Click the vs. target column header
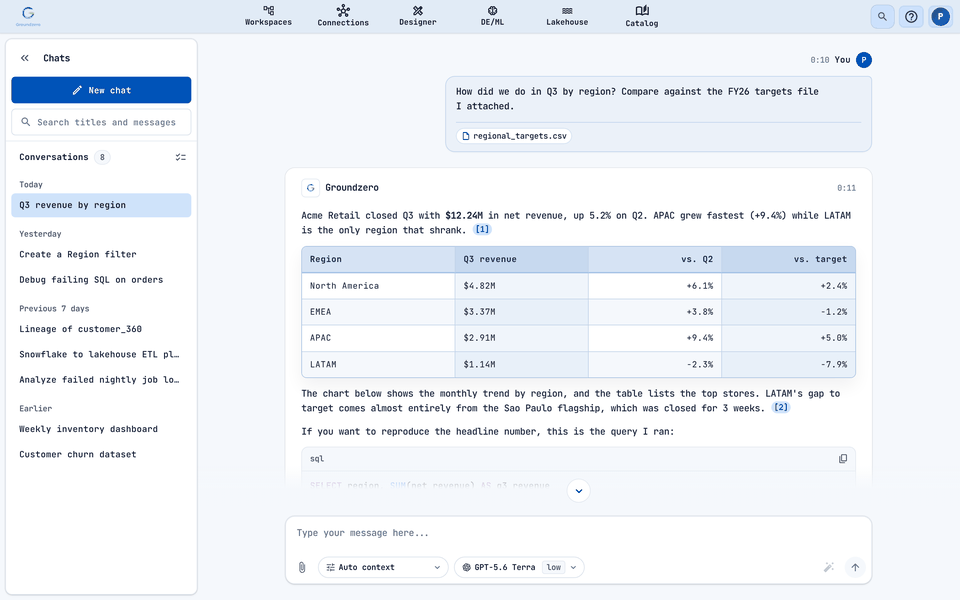 pos(789,260)
